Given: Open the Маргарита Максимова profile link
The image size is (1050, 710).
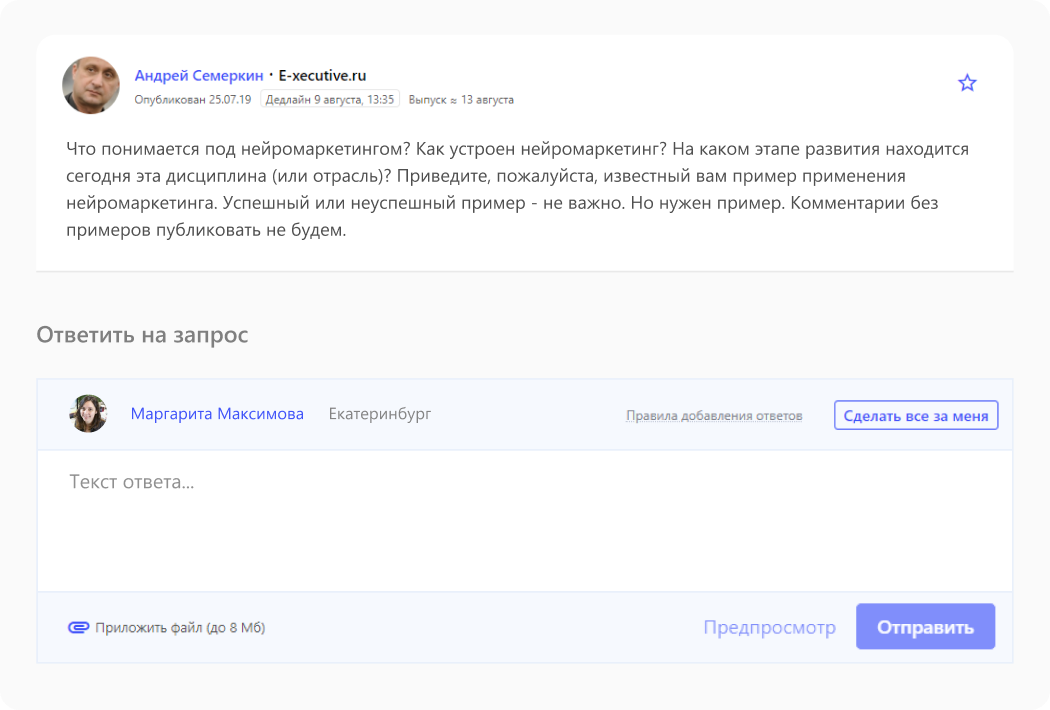Looking at the screenshot, I should coord(217,414).
